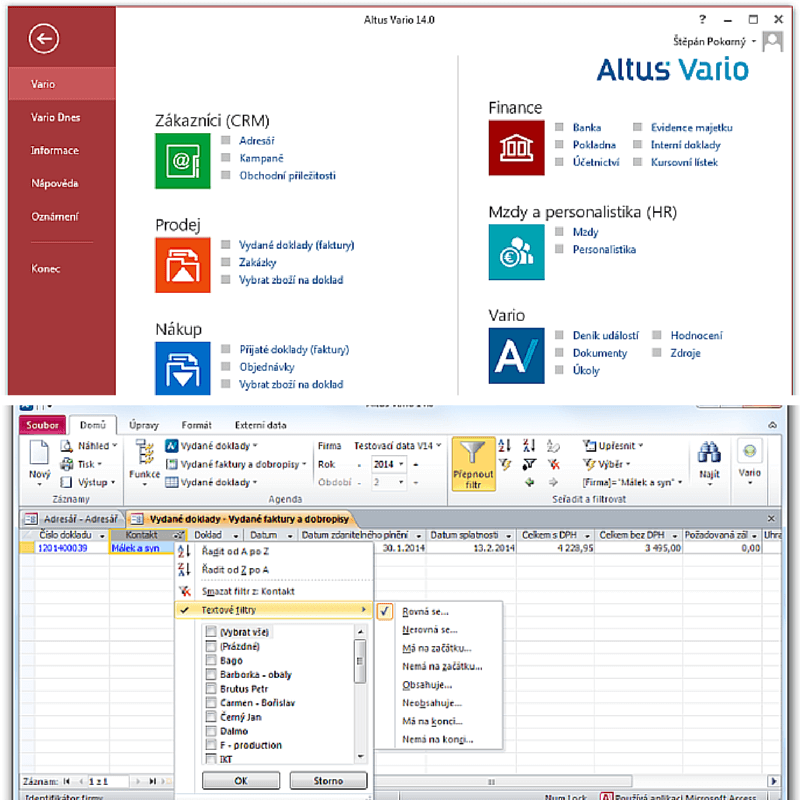Open Vydané doklady (faktury) link
Viewport: 800px width, 800px height.
pos(296,245)
